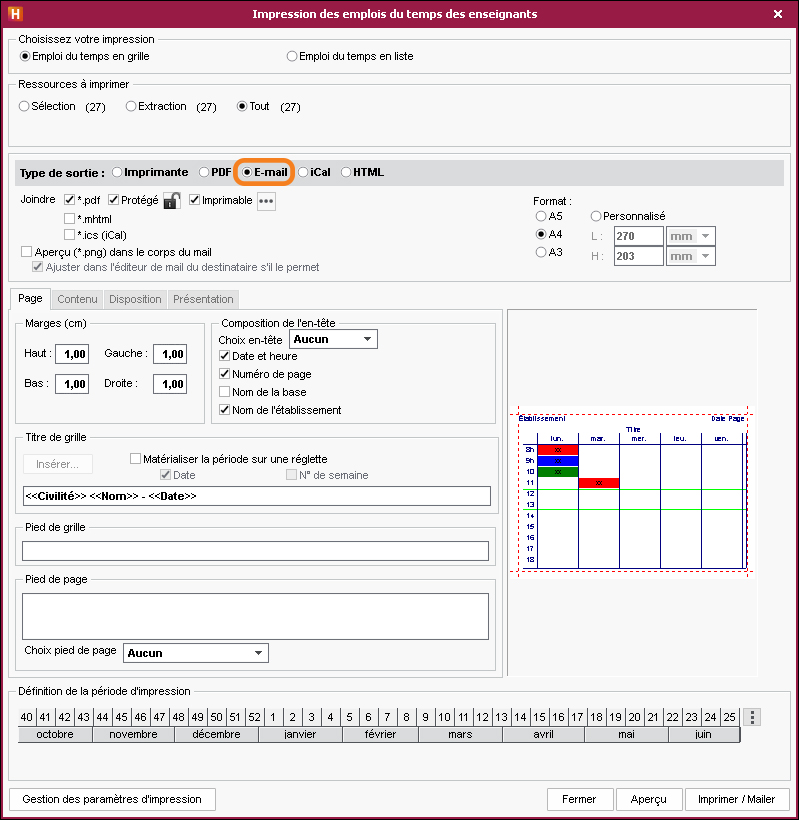Enable the *.ics (iCal) attachment
The image size is (799, 820).
click(70, 234)
